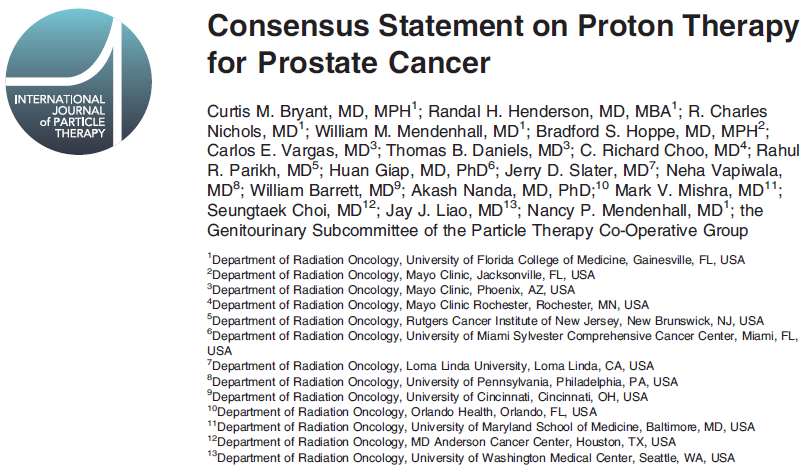Click author name Curtis M. Bryant

268,112
